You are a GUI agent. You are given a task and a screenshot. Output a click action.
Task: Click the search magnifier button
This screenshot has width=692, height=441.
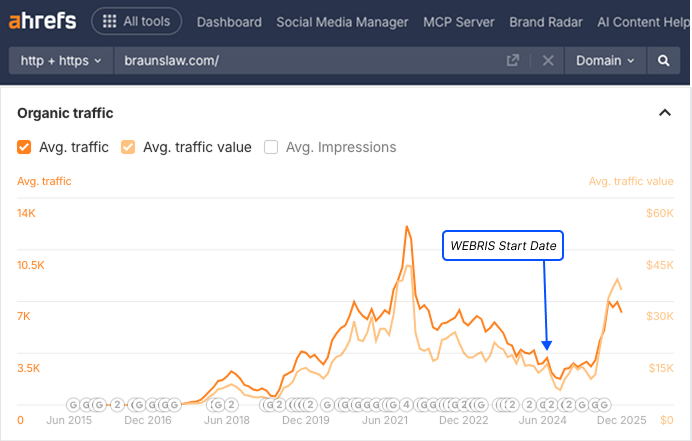(663, 60)
